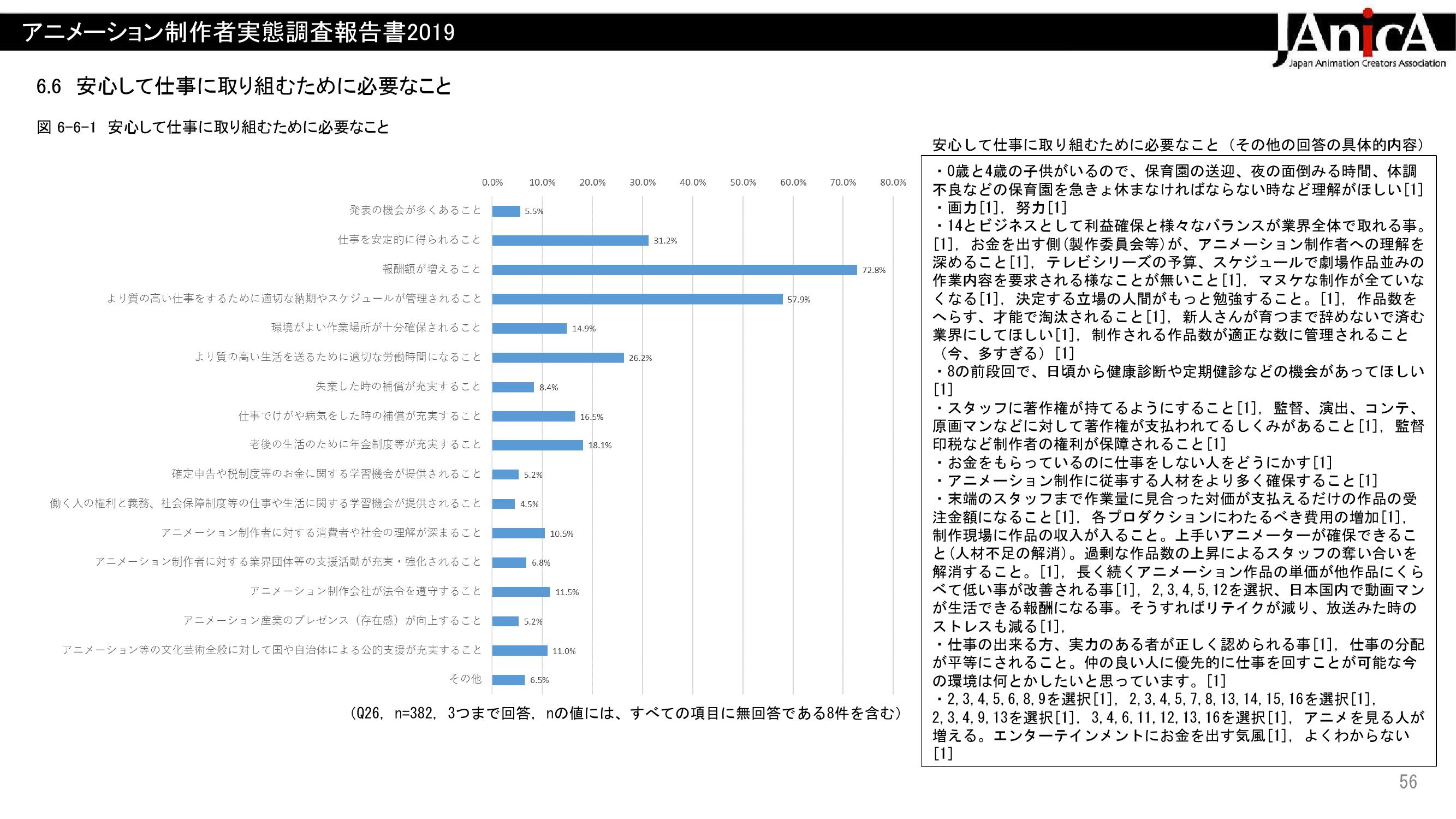
Task: Click the 80.0% axis label
Action: click(893, 182)
